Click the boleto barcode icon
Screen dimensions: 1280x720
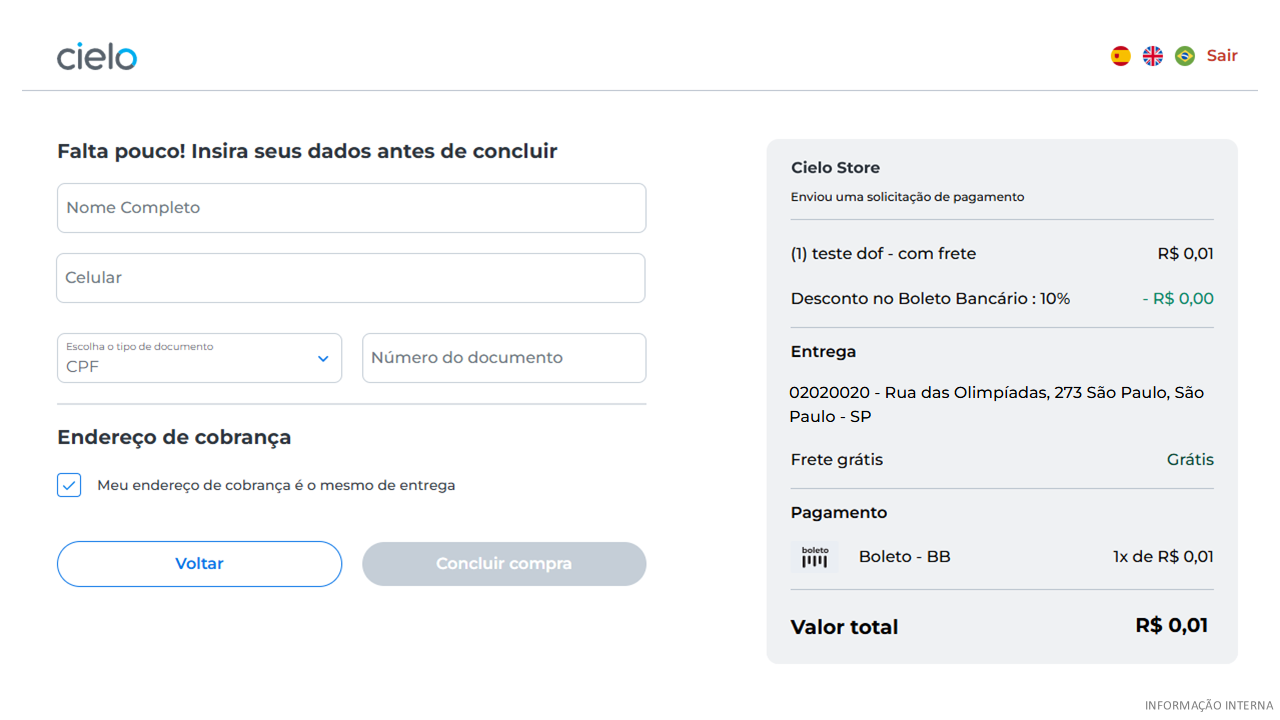(x=814, y=557)
